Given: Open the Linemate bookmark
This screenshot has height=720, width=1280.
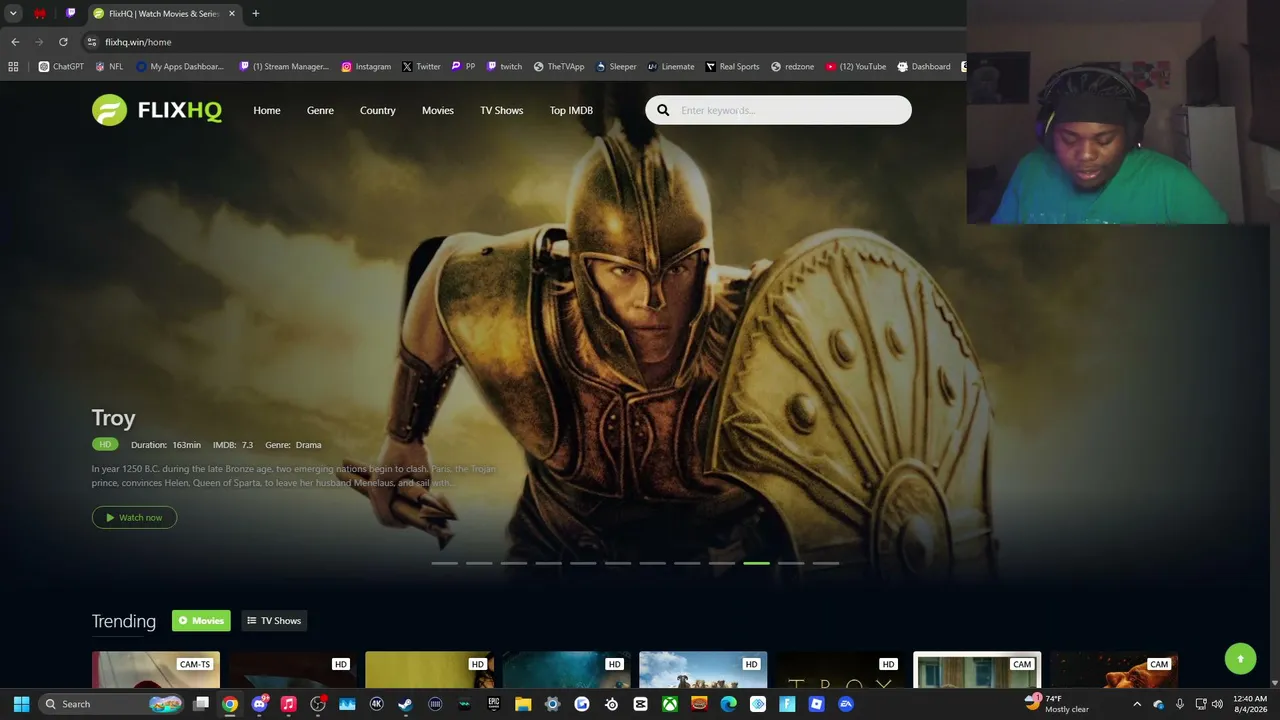Looking at the screenshot, I should 671,67.
